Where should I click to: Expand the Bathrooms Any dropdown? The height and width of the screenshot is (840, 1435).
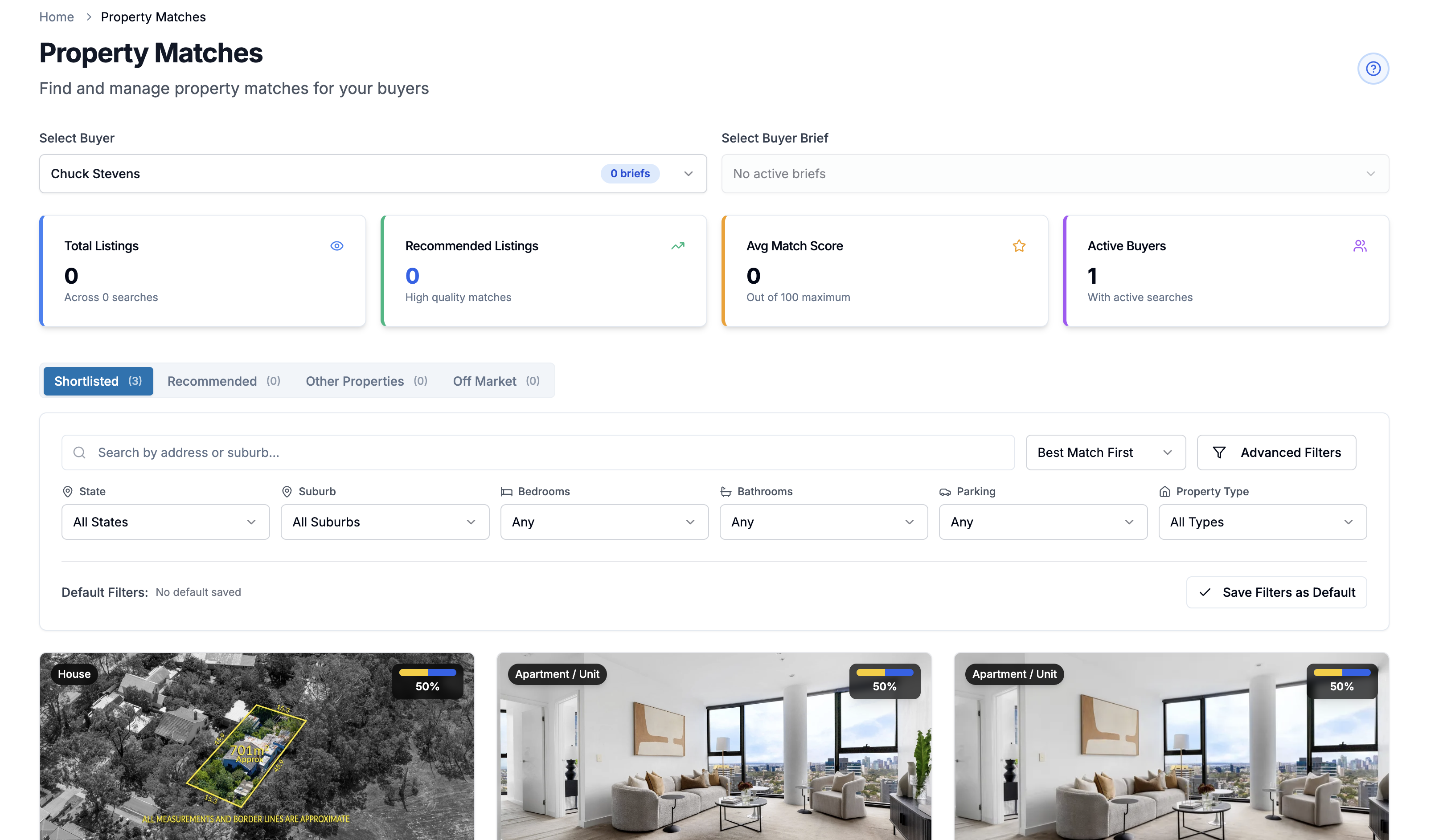[824, 522]
